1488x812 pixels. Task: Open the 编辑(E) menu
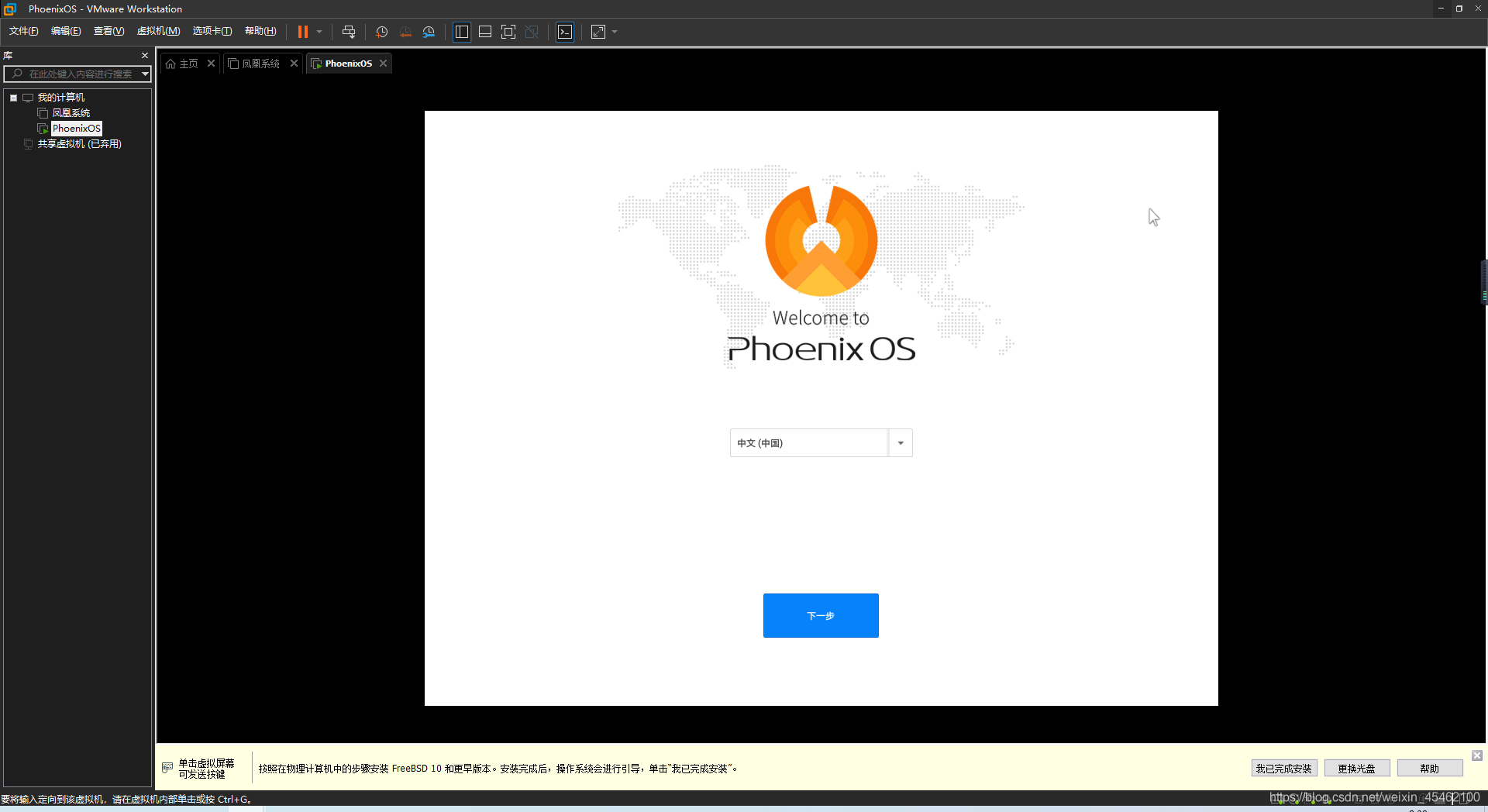[x=66, y=31]
